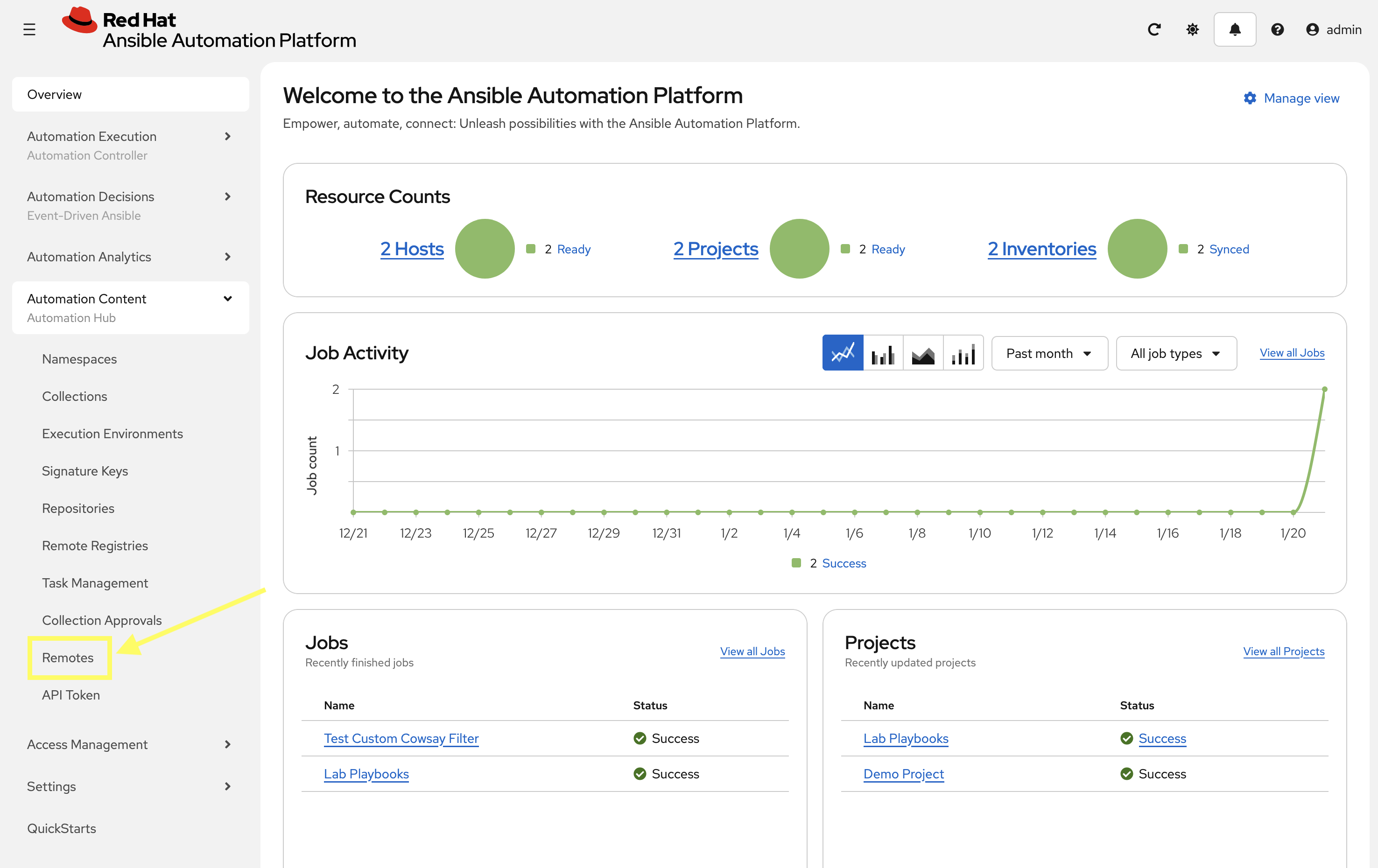This screenshot has height=868, width=1378.
Task: Toggle the light/dark theme sun icon
Action: click(1192, 29)
